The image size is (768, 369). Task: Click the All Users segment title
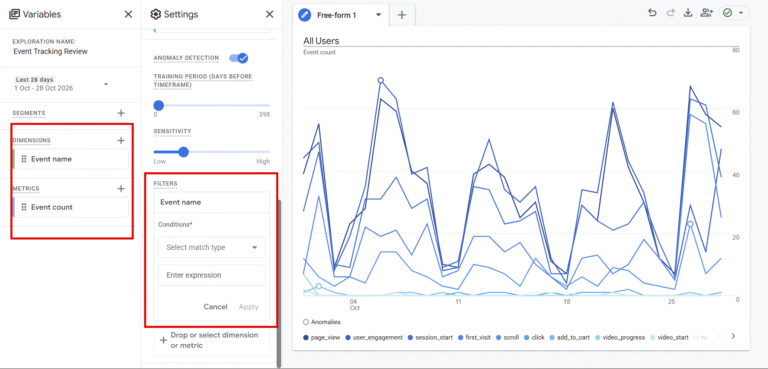click(x=321, y=41)
